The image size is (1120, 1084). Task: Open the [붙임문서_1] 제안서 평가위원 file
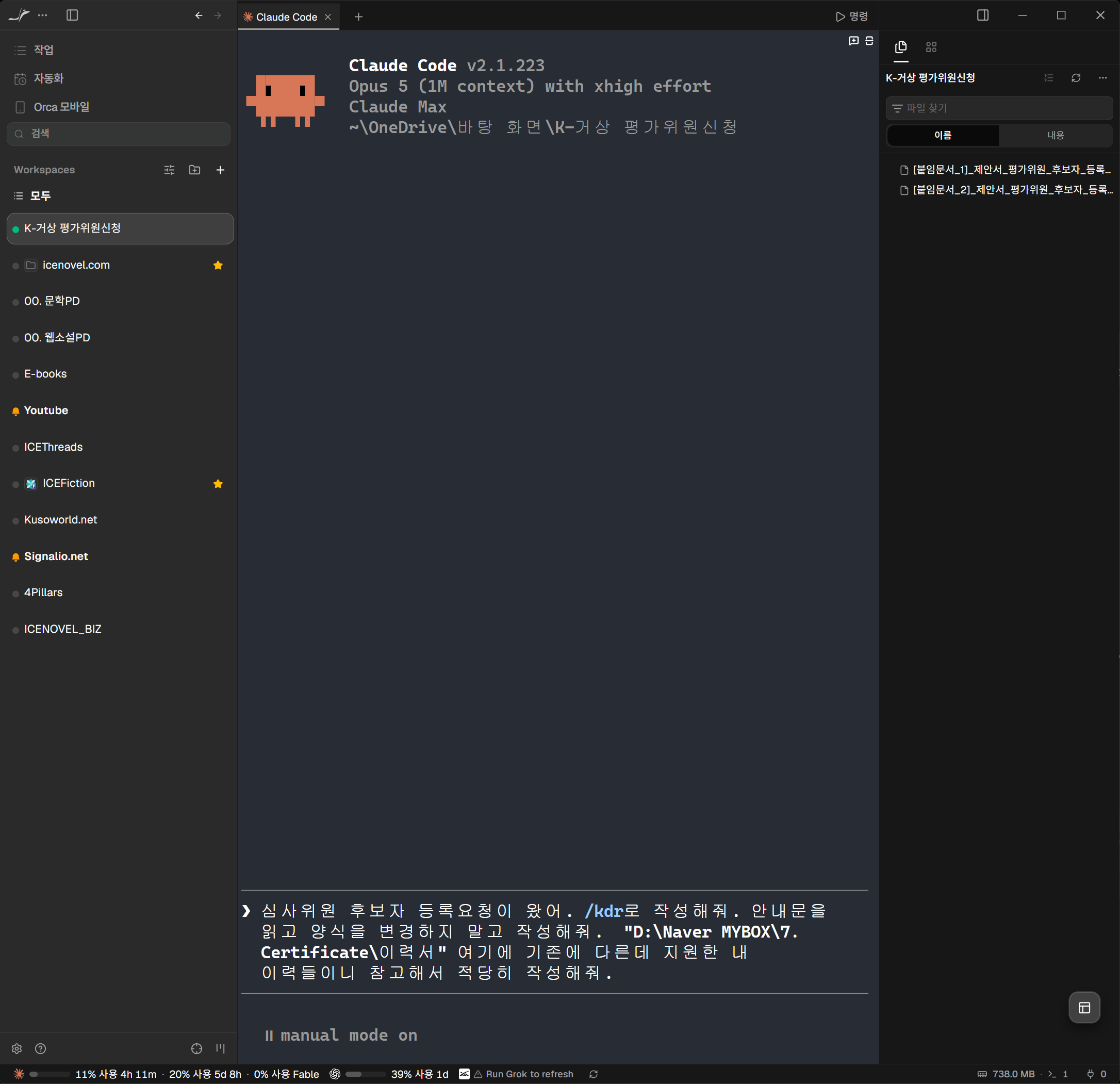tap(1005, 170)
